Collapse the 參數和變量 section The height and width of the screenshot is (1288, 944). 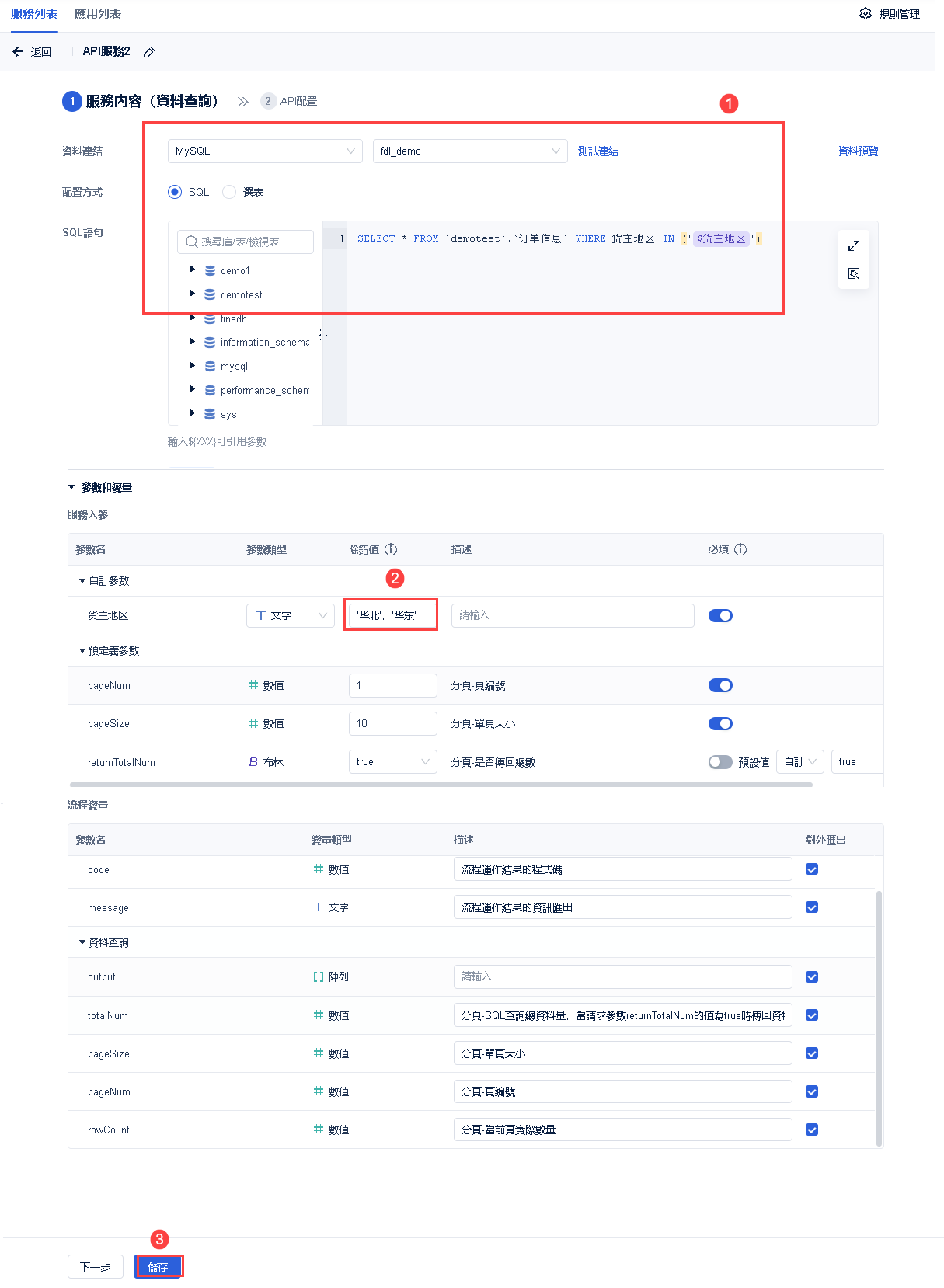(x=71, y=487)
